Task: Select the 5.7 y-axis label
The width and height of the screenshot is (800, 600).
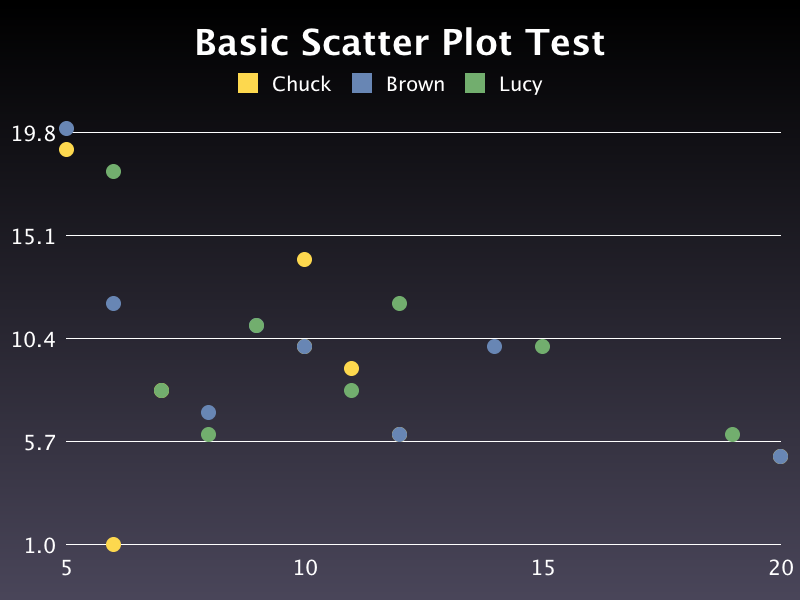Action: pyautogui.click(x=39, y=442)
